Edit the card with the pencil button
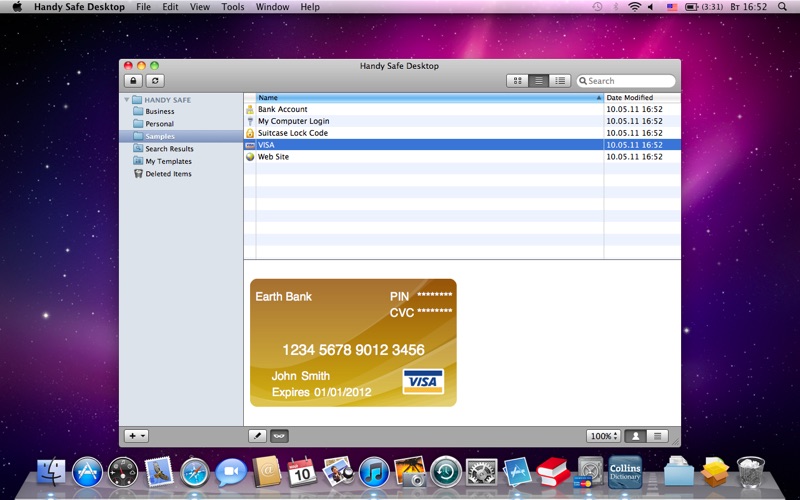The width and height of the screenshot is (800, 500). (257, 436)
